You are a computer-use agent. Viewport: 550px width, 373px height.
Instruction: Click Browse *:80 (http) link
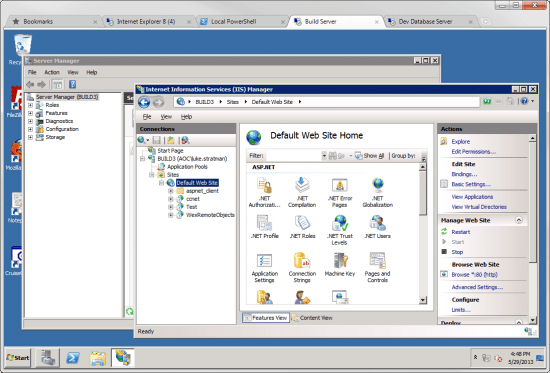click(474, 275)
